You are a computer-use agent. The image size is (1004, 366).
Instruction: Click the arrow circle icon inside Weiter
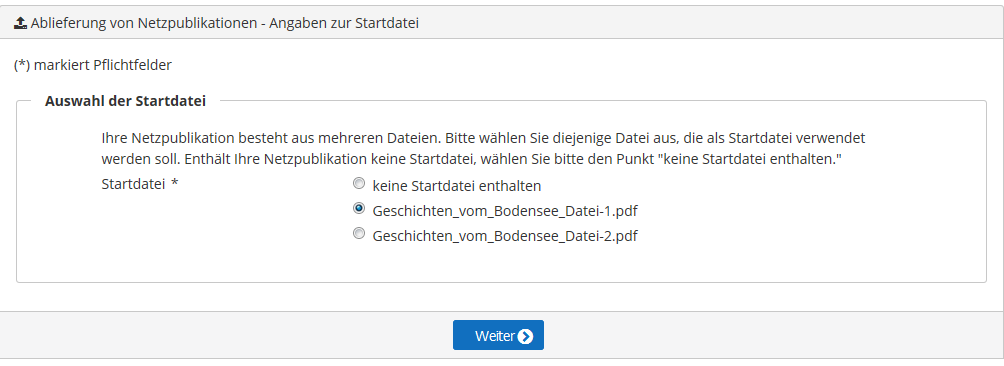[525, 336]
